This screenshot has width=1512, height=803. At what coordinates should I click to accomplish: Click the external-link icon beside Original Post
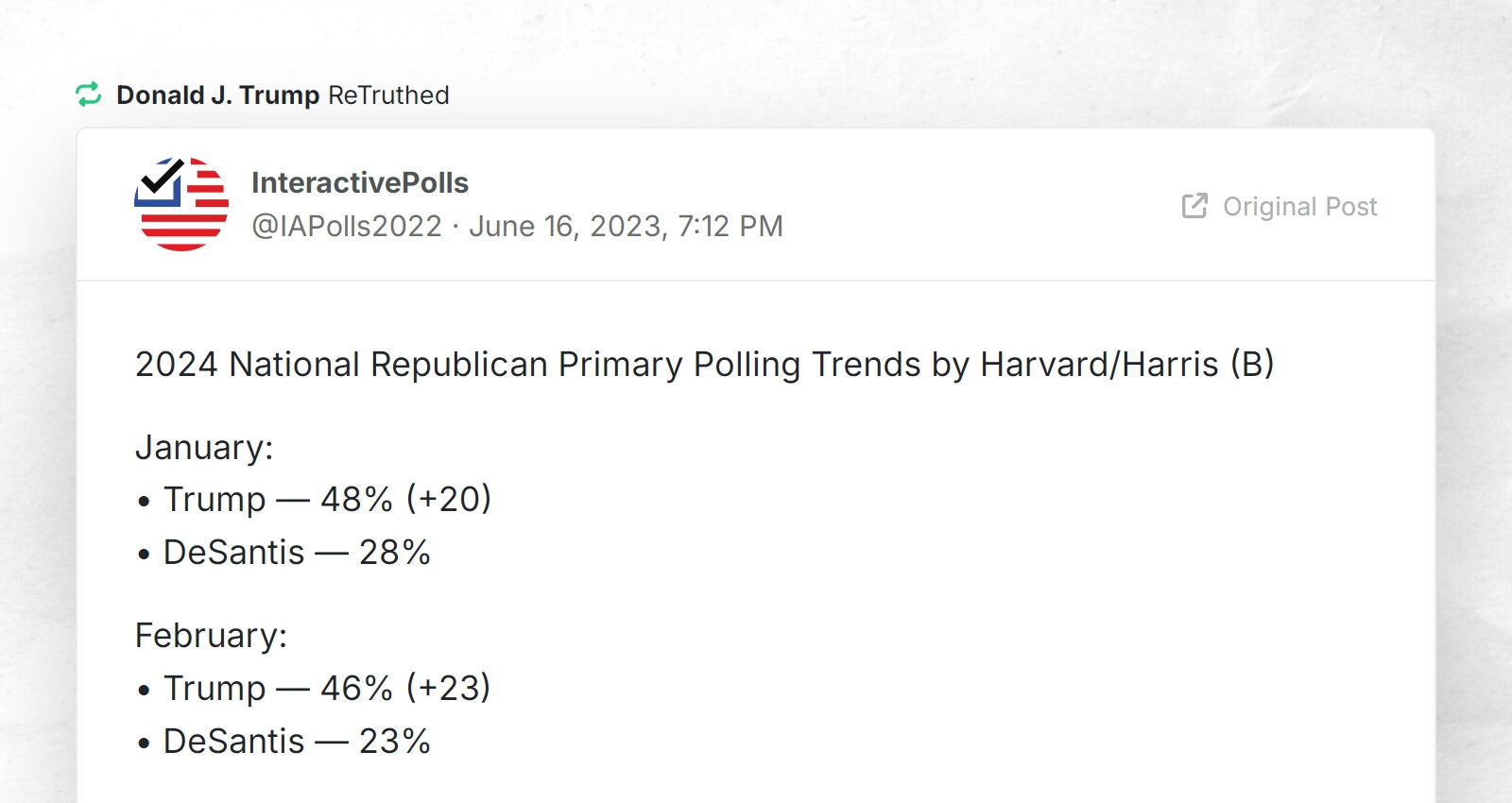pyautogui.click(x=1194, y=205)
